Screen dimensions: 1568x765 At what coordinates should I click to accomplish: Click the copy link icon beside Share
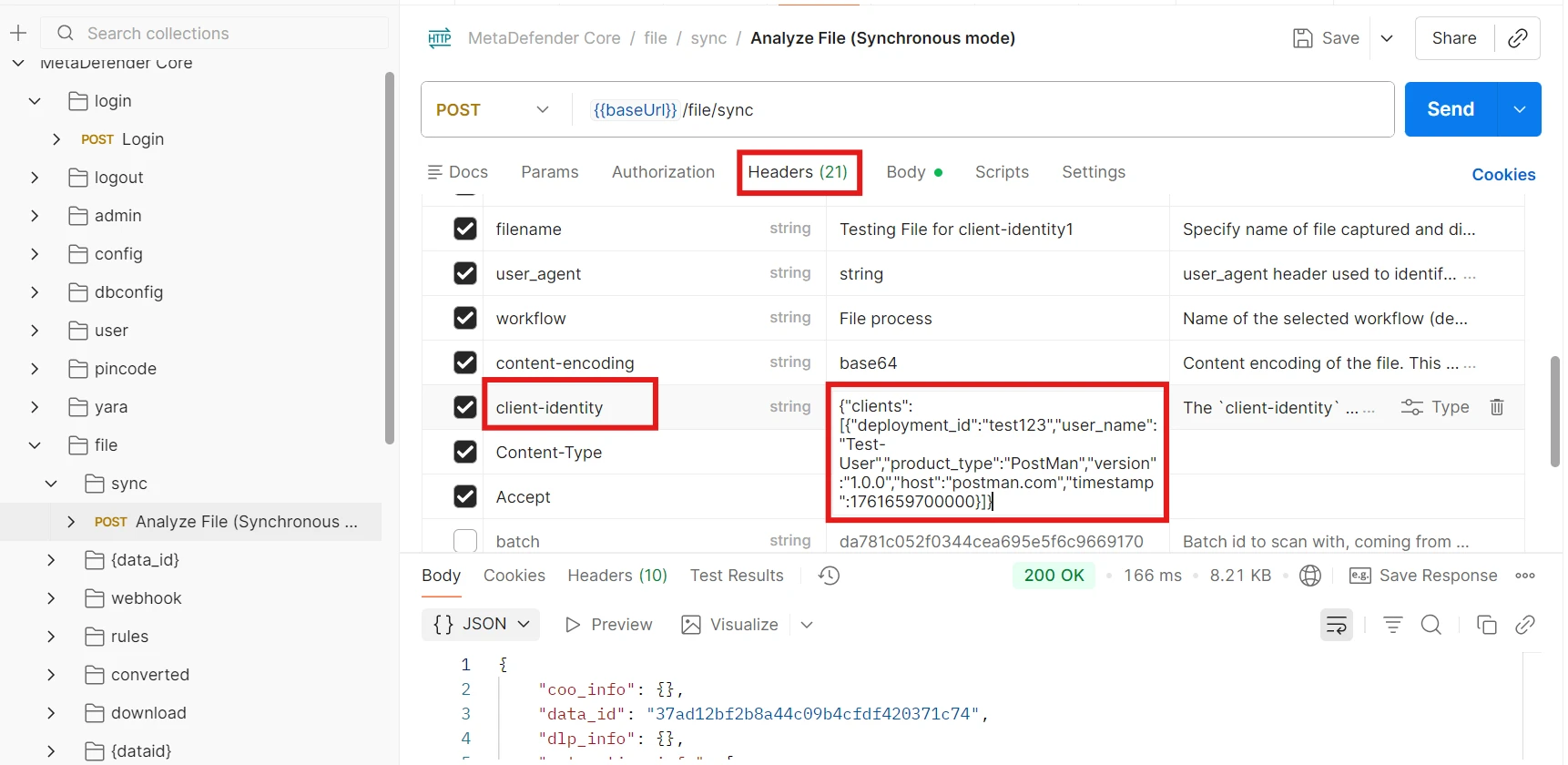tap(1517, 38)
